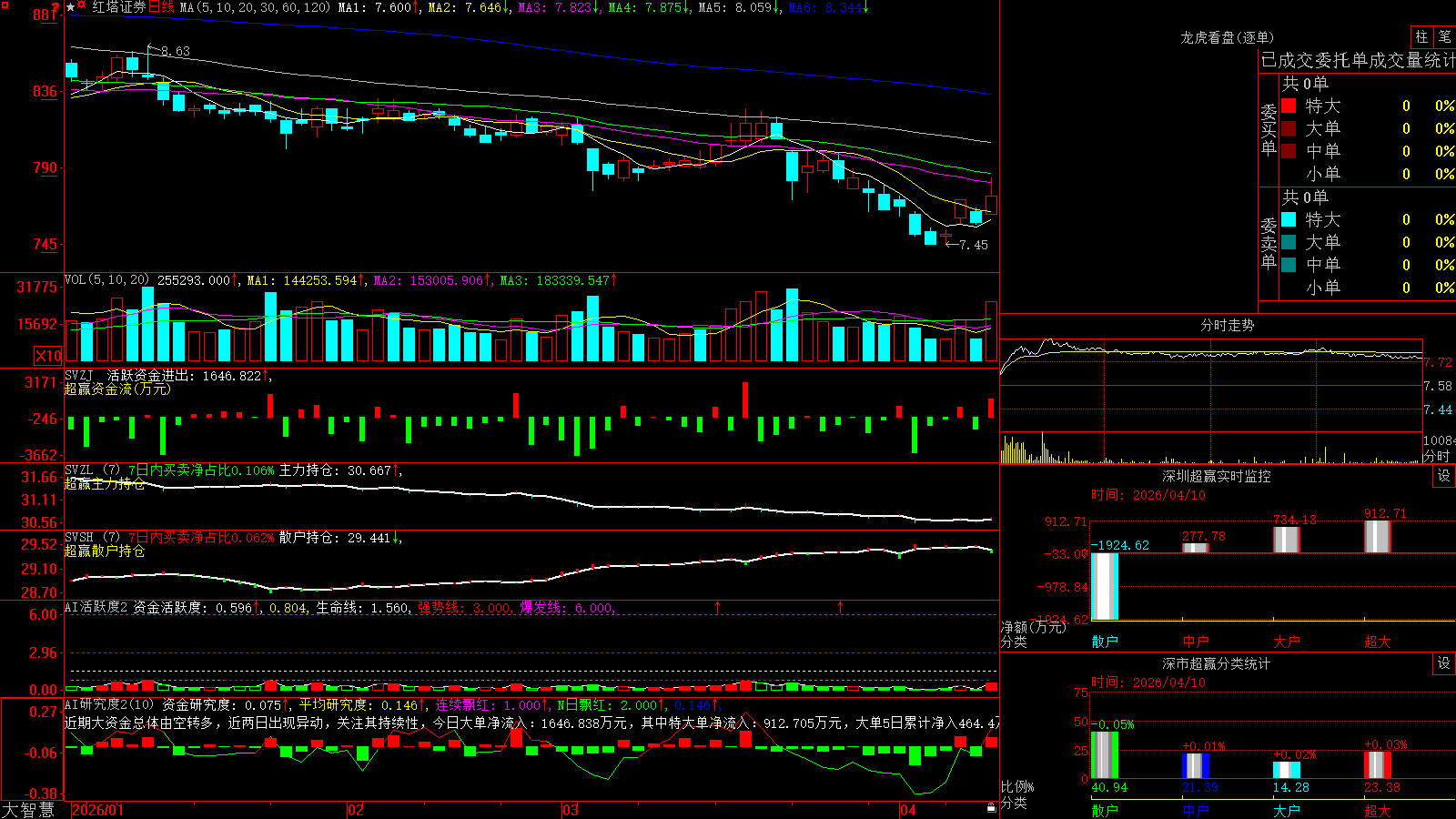This screenshot has height=819, width=1456.
Task: Click the SVSH (7) indicator label
Action: click(x=92, y=538)
